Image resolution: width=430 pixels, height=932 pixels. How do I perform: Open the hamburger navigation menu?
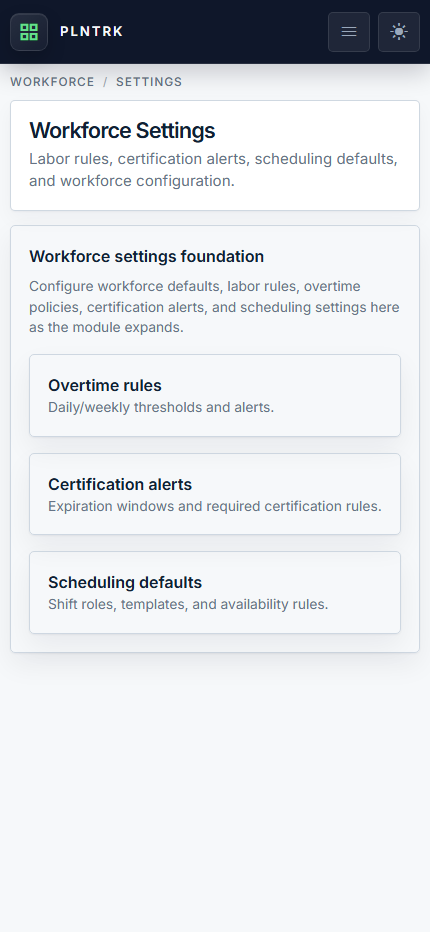[x=349, y=32]
